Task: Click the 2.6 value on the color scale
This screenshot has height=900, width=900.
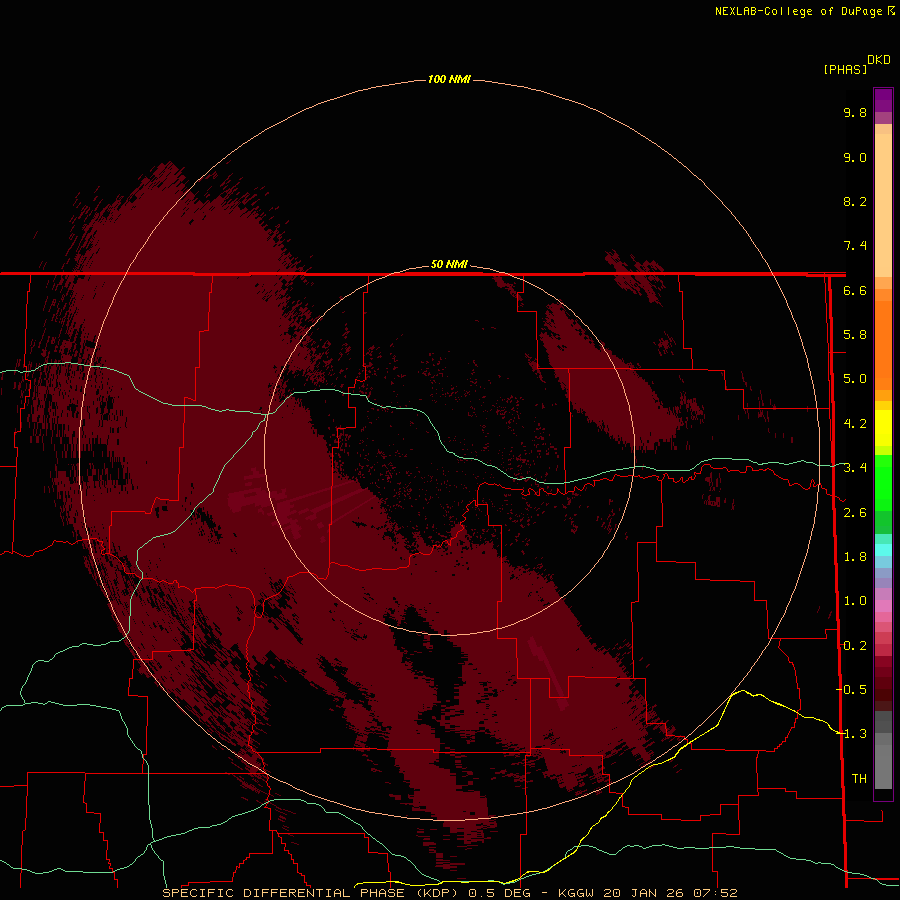Action: [x=855, y=512]
